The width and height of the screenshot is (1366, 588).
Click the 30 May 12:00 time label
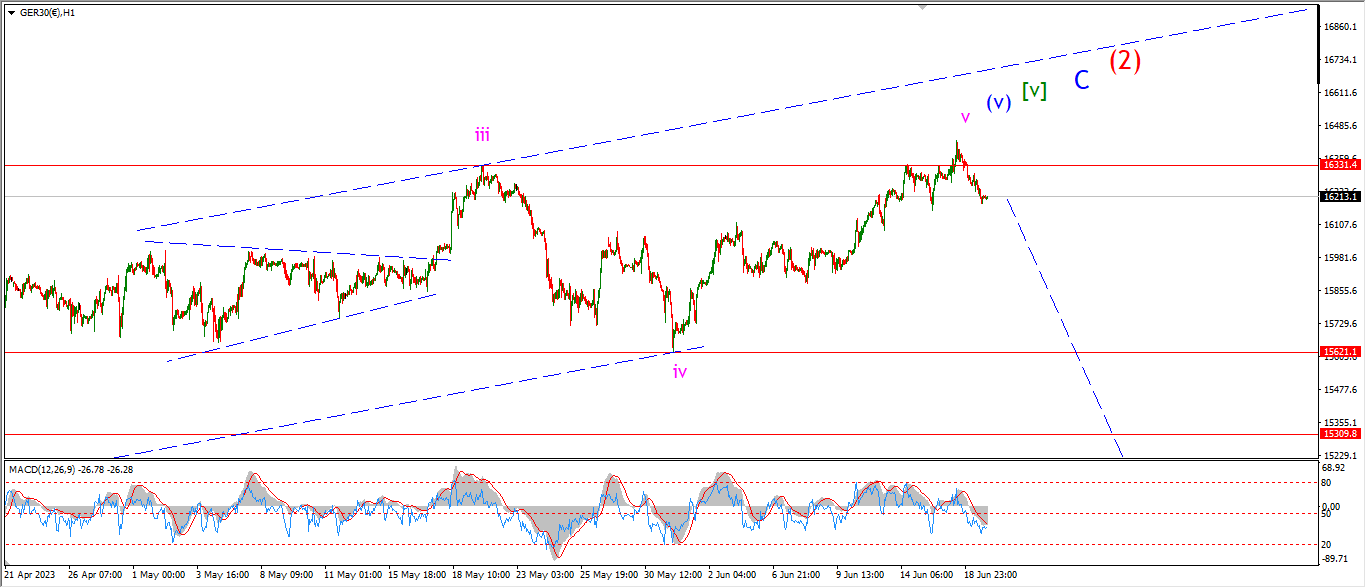674,576
